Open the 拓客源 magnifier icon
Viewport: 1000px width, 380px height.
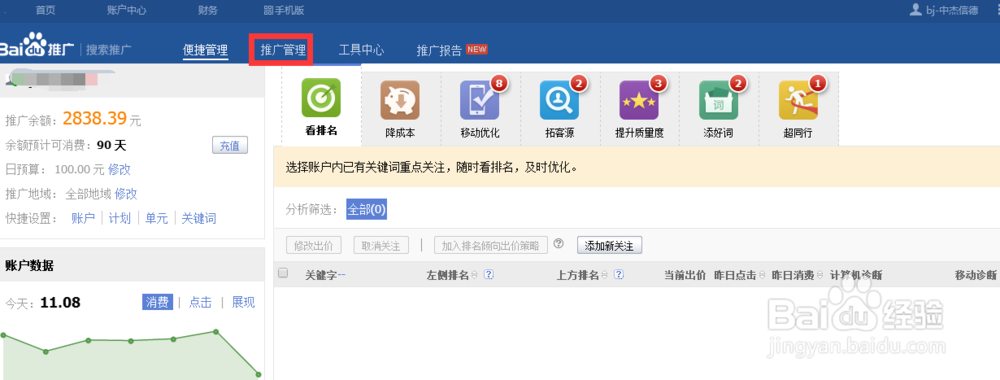(x=559, y=100)
